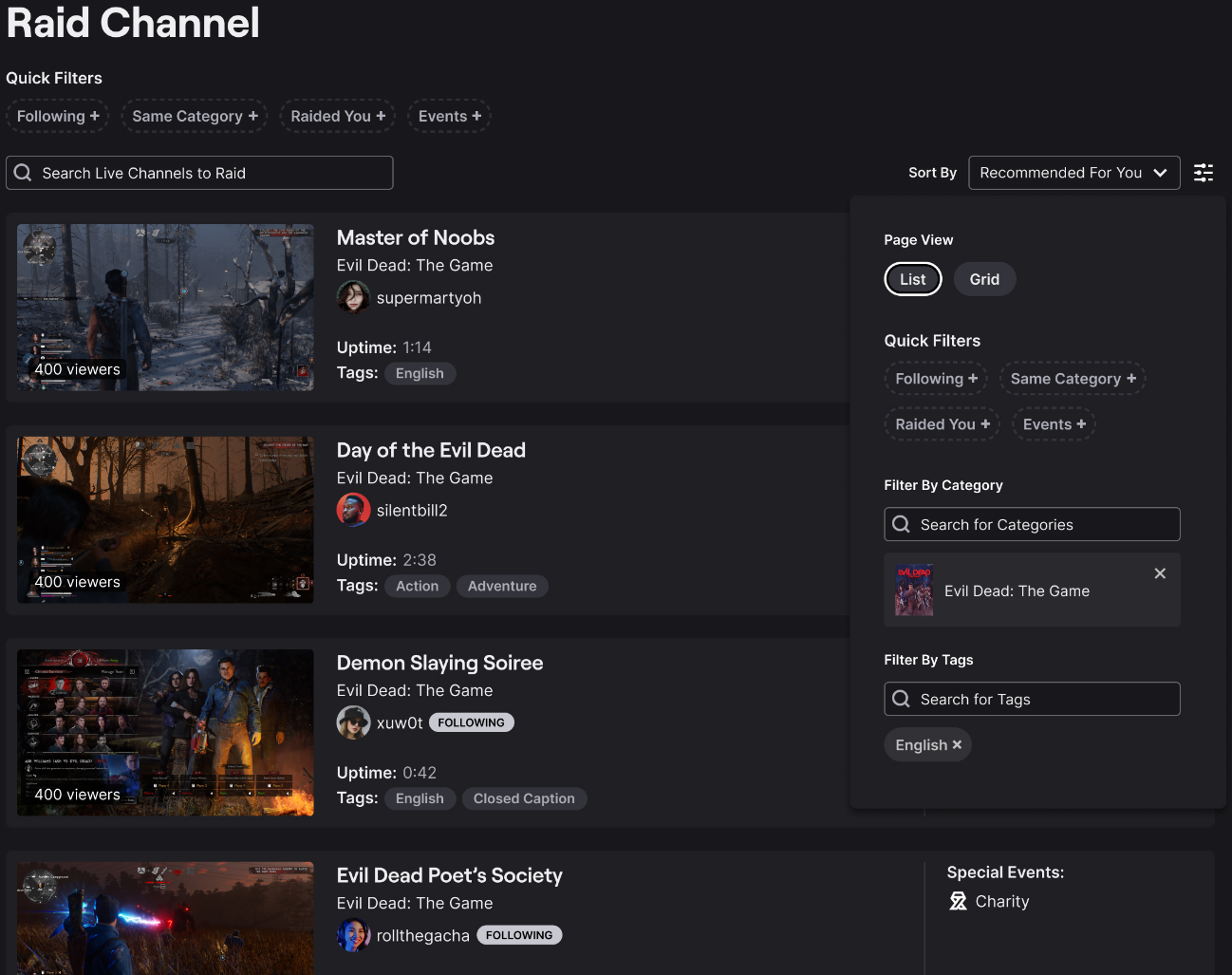The width and height of the screenshot is (1232, 975).
Task: Open the Master of Noobs stream thumbnail
Action: [x=165, y=308]
